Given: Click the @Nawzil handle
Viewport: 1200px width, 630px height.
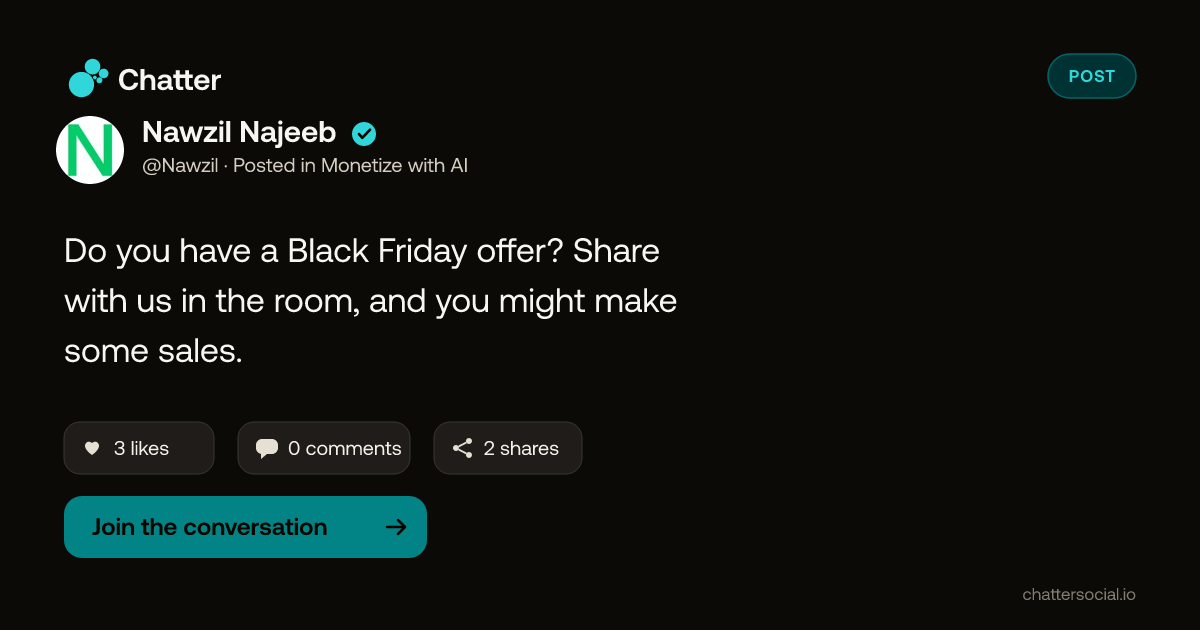Looking at the screenshot, I should 180,166.
